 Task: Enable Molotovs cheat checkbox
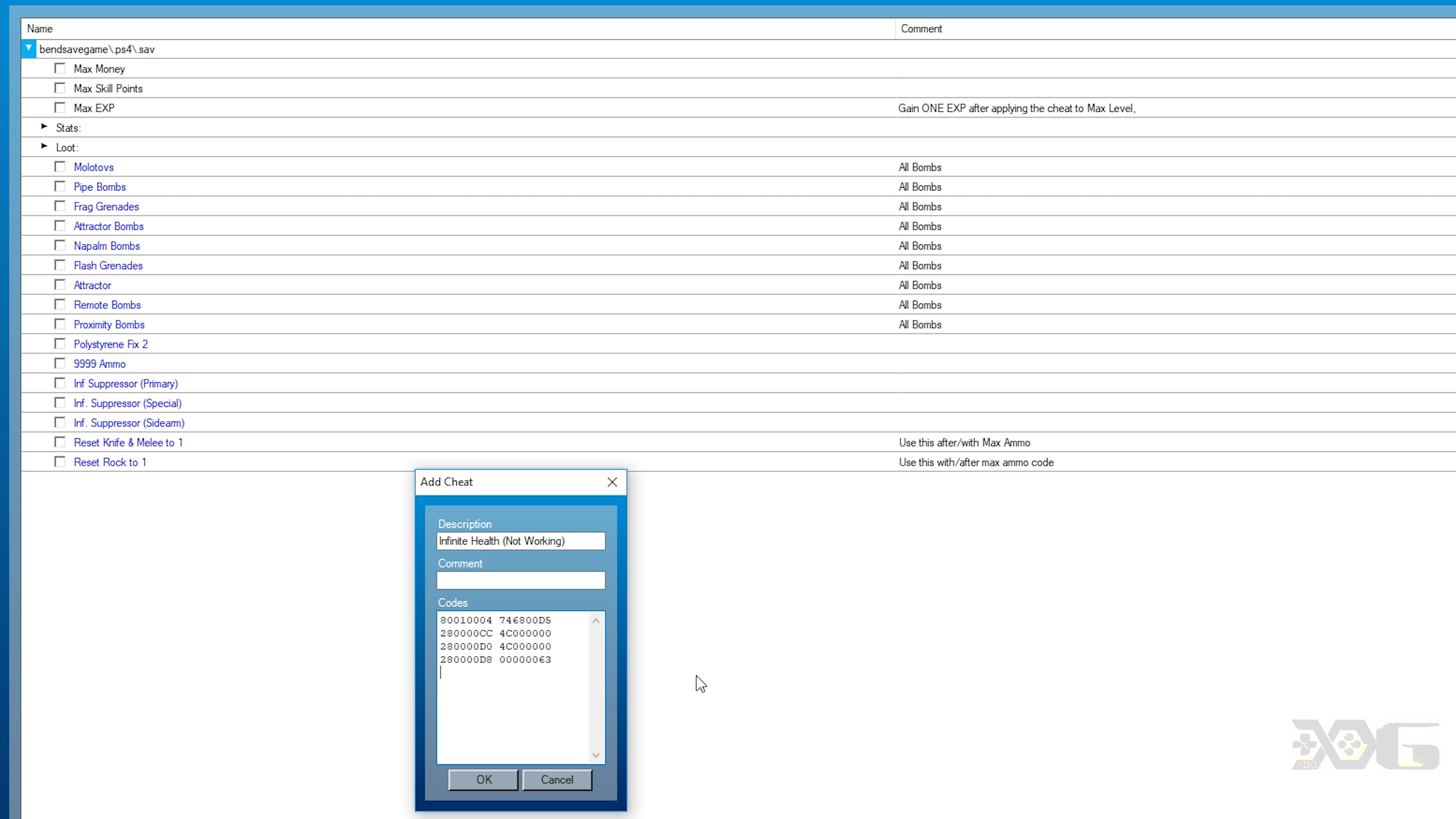click(60, 167)
